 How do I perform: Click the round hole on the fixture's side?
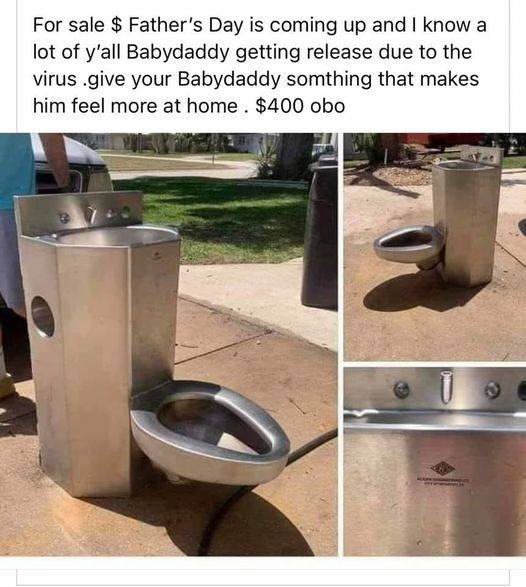point(42,317)
